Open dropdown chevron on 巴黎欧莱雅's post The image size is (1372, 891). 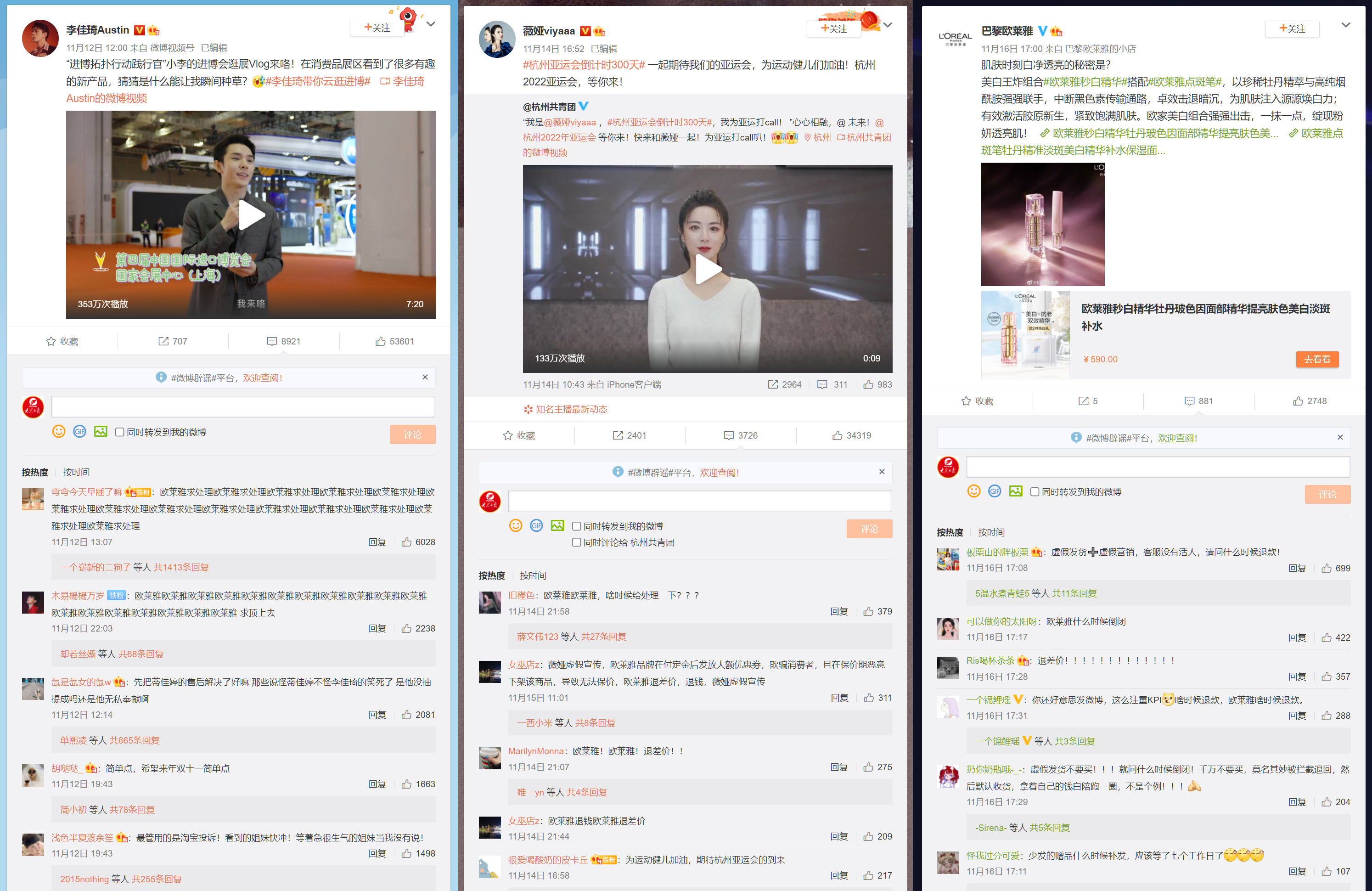[1345, 25]
